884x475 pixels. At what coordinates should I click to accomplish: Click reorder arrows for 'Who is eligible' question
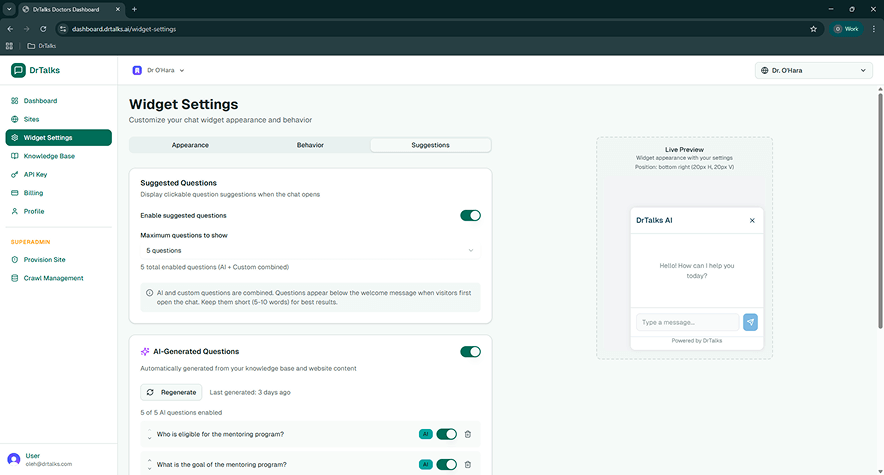[149, 434]
